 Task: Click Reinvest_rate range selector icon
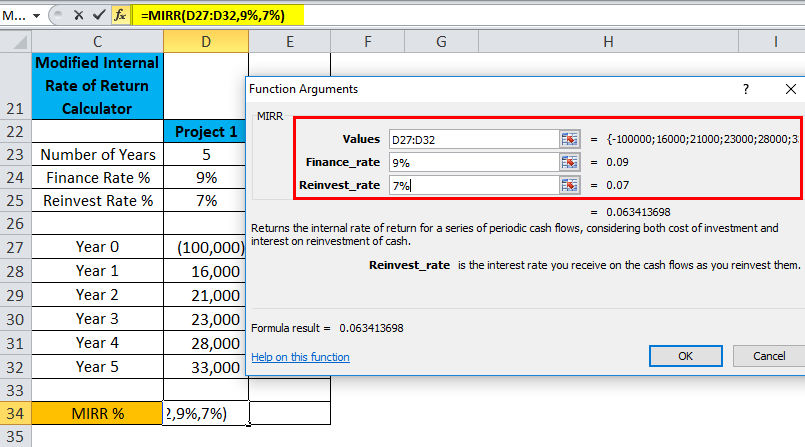pos(569,185)
